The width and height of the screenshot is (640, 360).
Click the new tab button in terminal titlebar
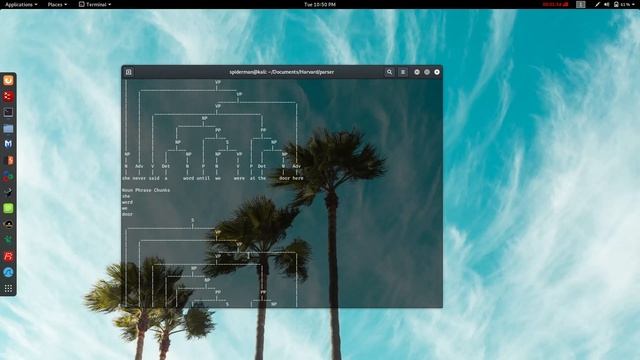pos(129,72)
